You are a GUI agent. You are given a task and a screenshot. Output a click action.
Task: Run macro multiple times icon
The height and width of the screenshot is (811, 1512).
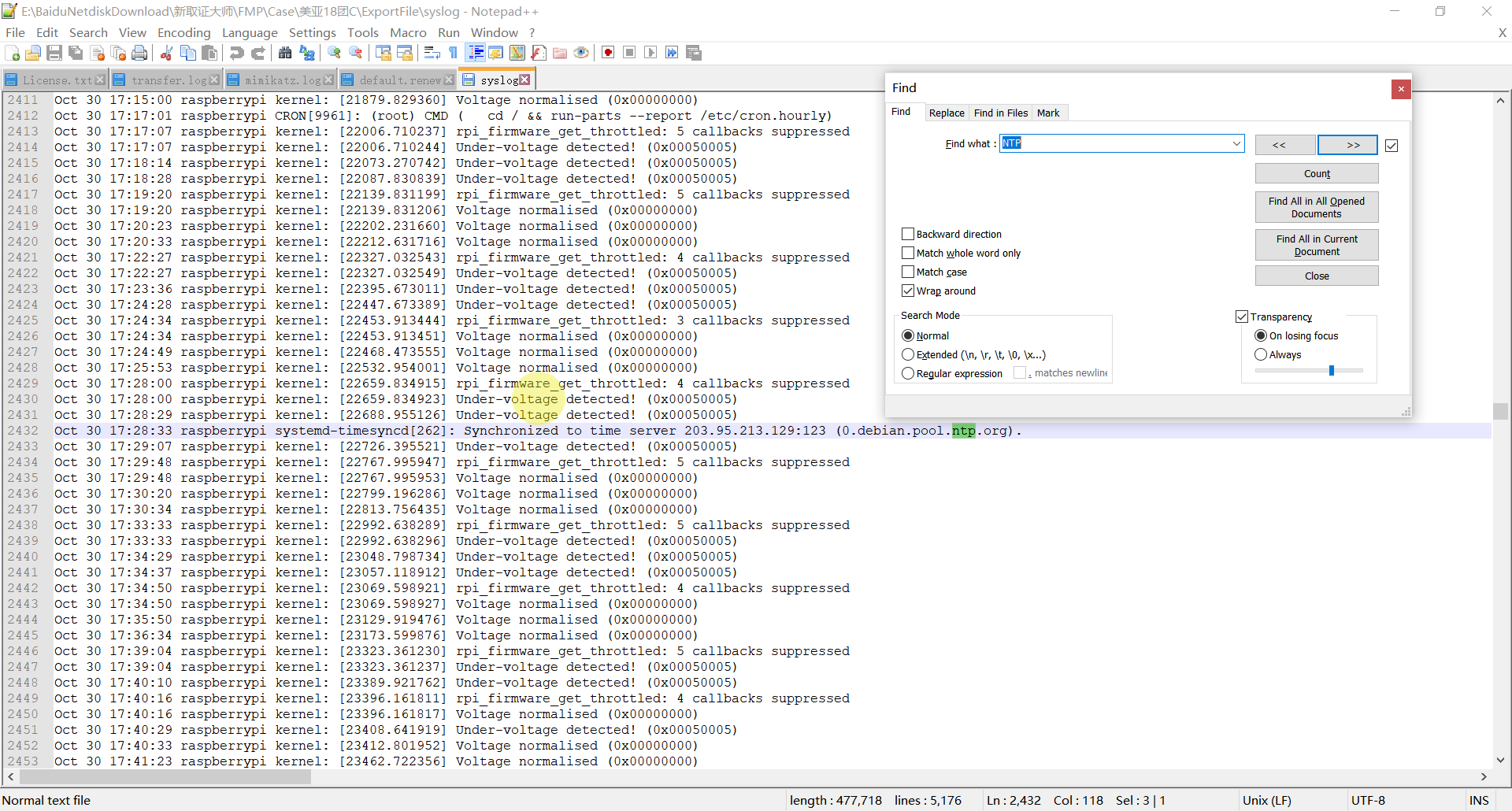click(672, 53)
